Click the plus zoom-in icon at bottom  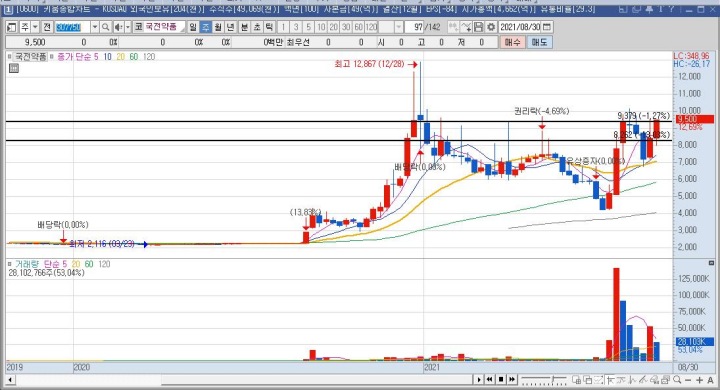[x=699, y=380]
